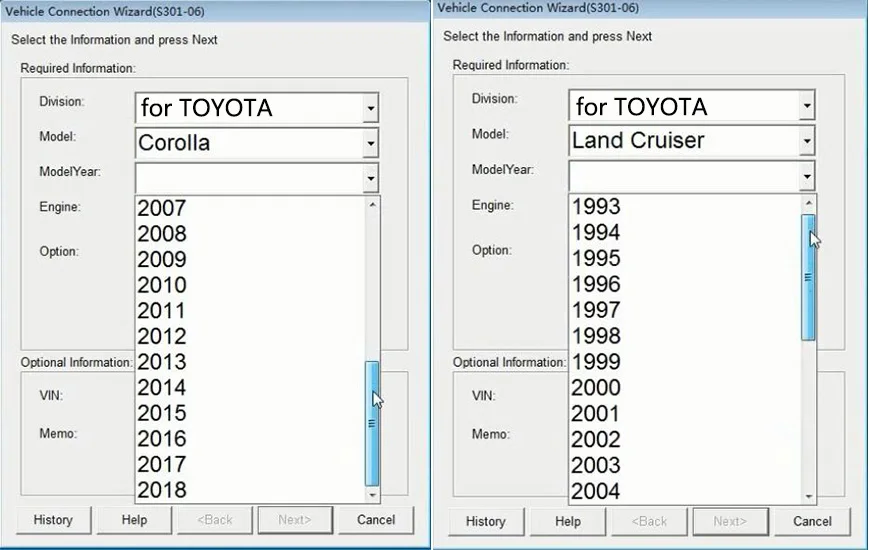Select model year 2002 for Land Cruiser
This screenshot has width=870, height=550.
point(685,439)
